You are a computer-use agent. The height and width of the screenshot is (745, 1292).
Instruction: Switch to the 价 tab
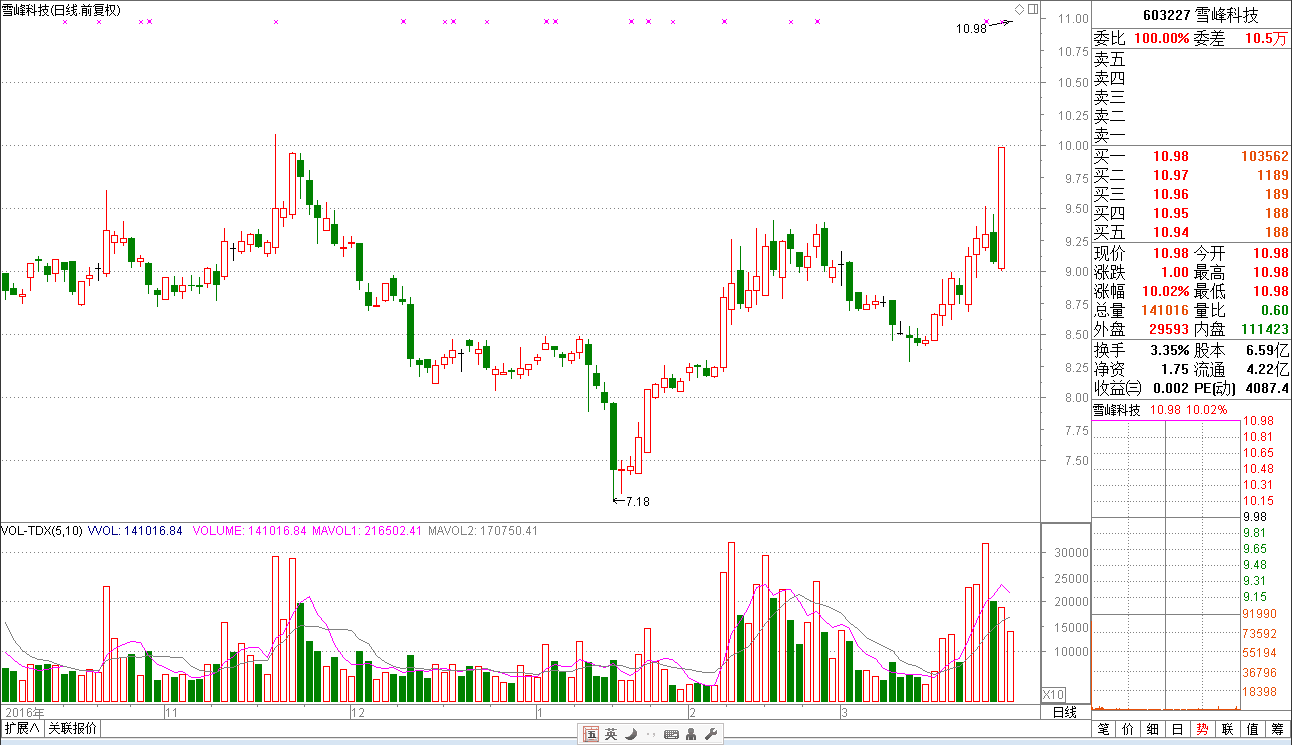coord(1129,729)
